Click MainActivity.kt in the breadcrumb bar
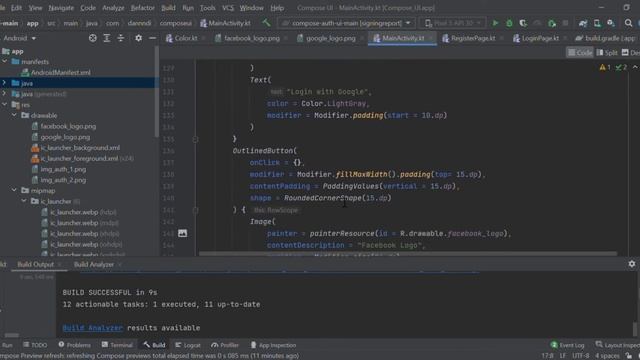Image resolution: width=640 pixels, height=360 pixels. pyautogui.click(x=225, y=23)
